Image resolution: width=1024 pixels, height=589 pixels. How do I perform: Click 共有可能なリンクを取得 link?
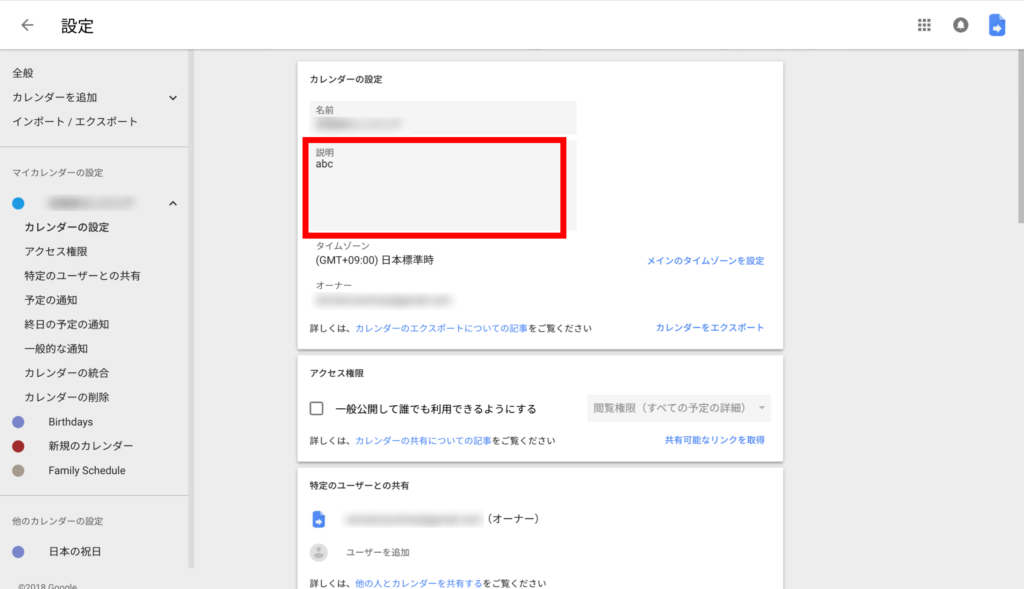coord(714,440)
